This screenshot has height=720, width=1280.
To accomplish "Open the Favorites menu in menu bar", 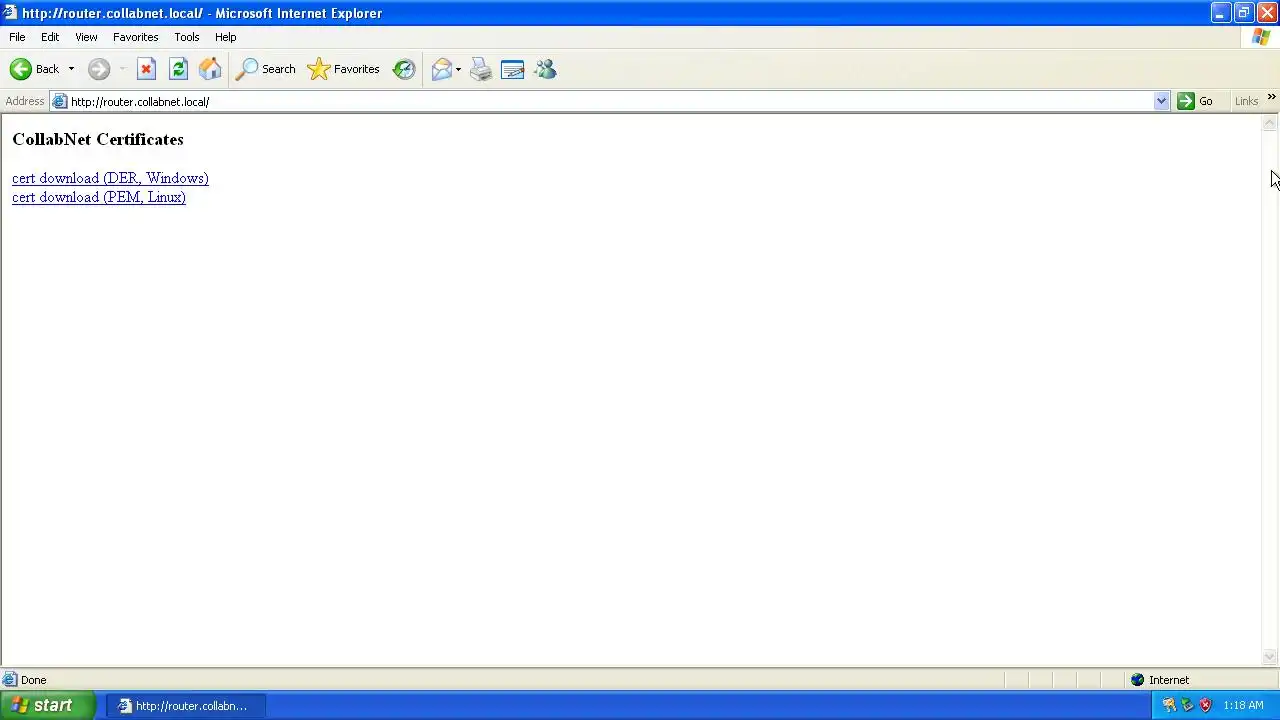I will (136, 37).
